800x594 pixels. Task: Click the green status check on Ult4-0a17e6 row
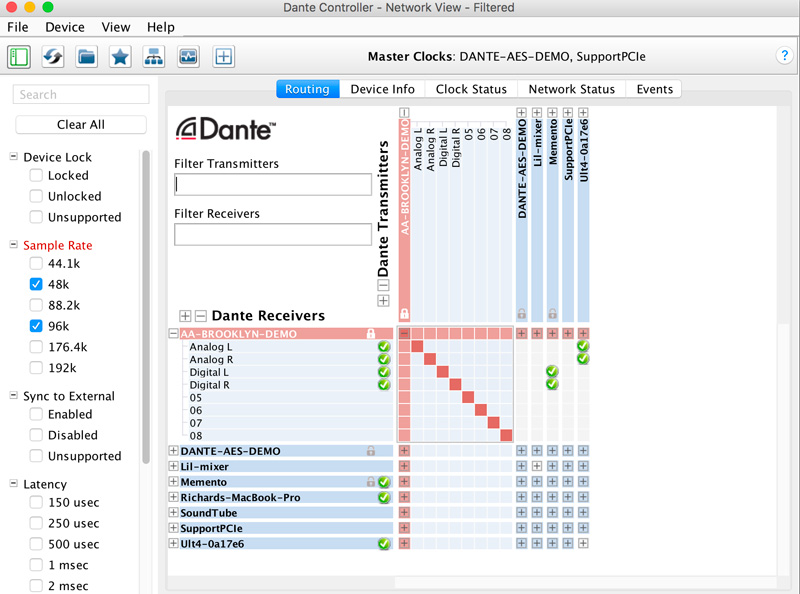coord(384,544)
